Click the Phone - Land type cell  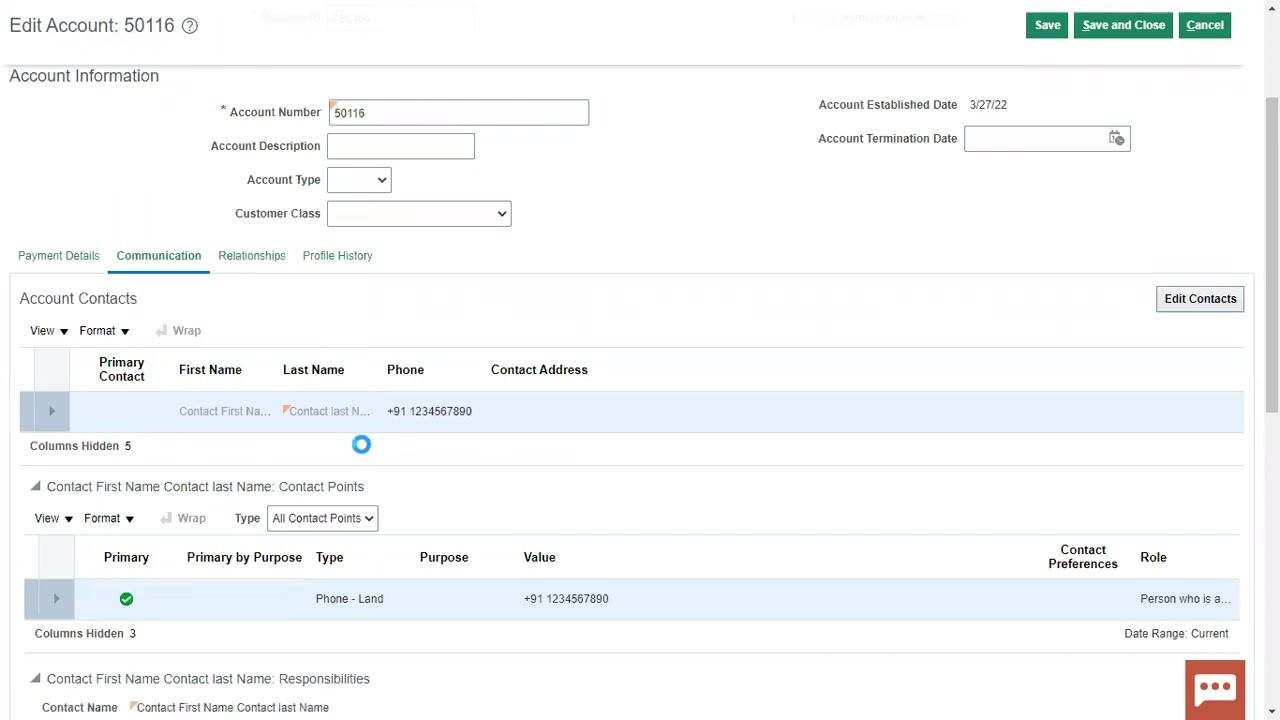click(x=349, y=599)
